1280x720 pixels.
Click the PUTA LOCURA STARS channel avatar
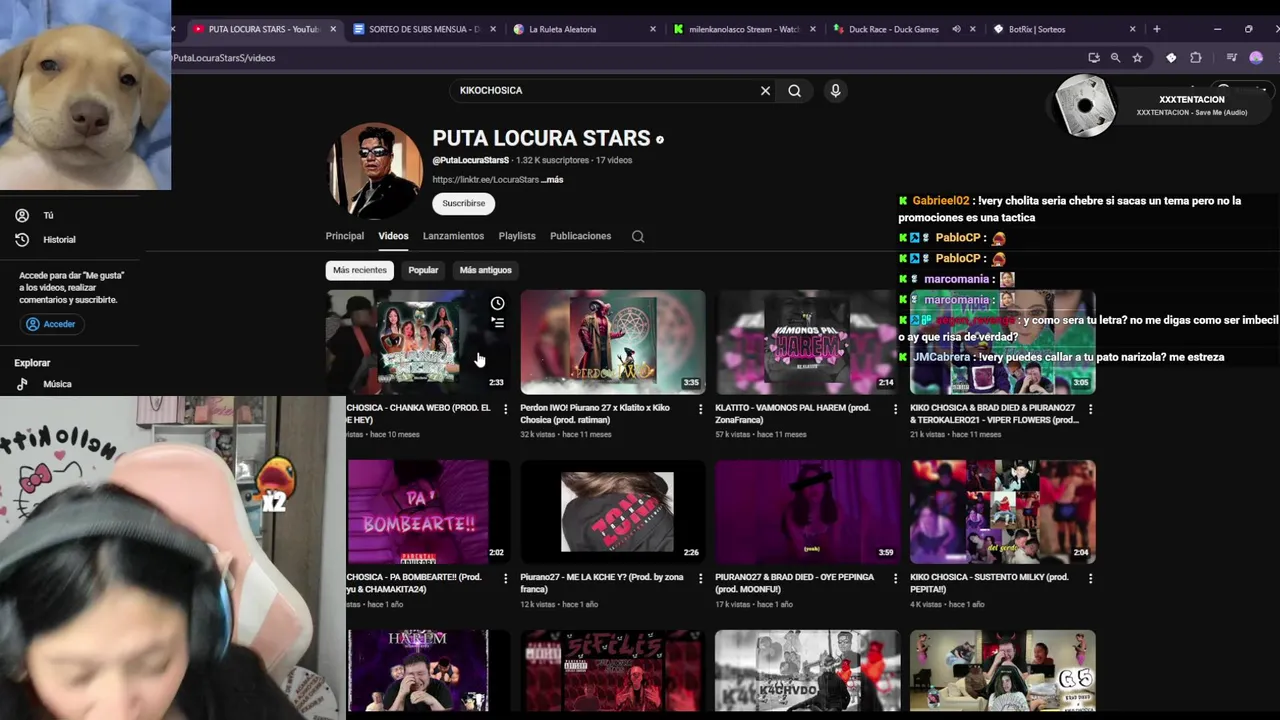(x=375, y=171)
